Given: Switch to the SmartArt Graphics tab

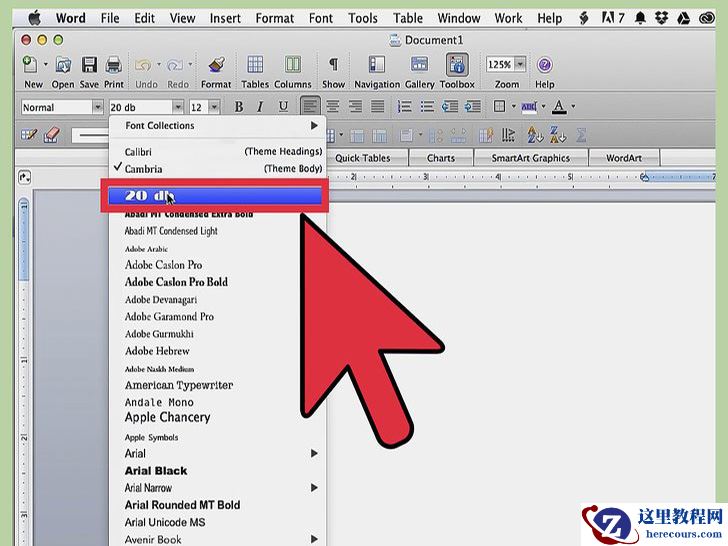Looking at the screenshot, I should click(530, 158).
